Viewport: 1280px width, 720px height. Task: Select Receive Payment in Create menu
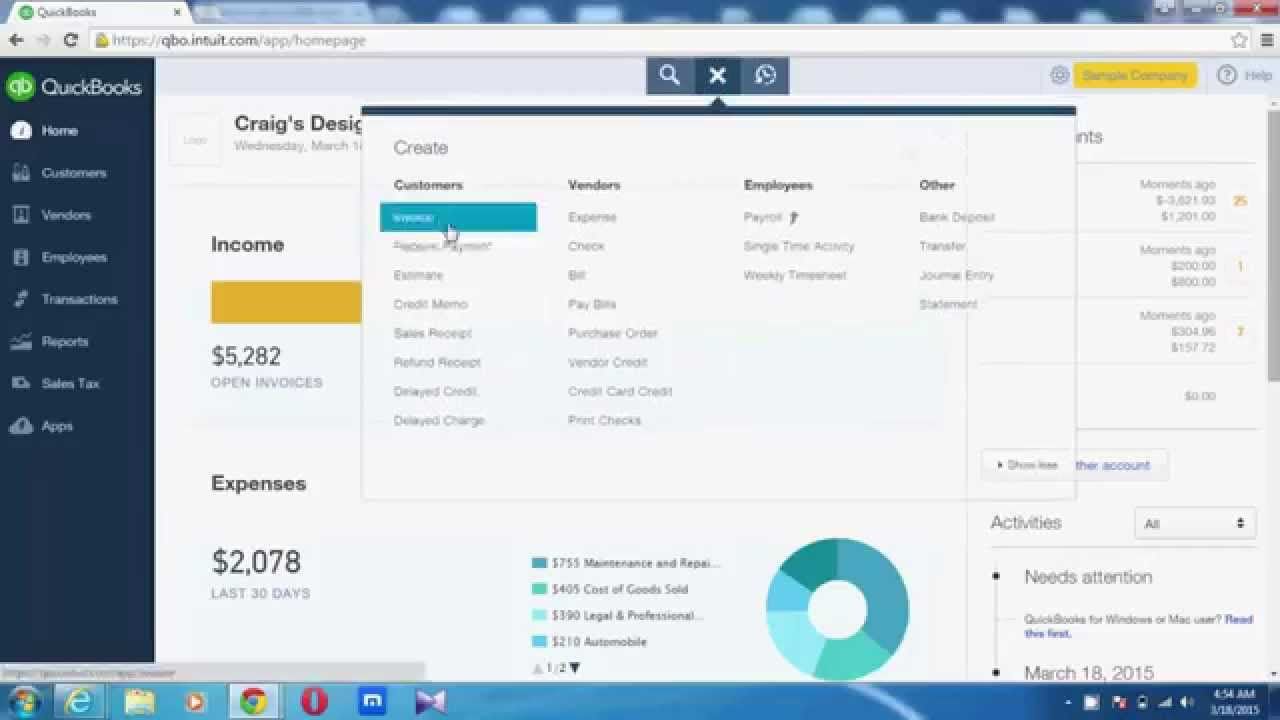[x=442, y=246]
